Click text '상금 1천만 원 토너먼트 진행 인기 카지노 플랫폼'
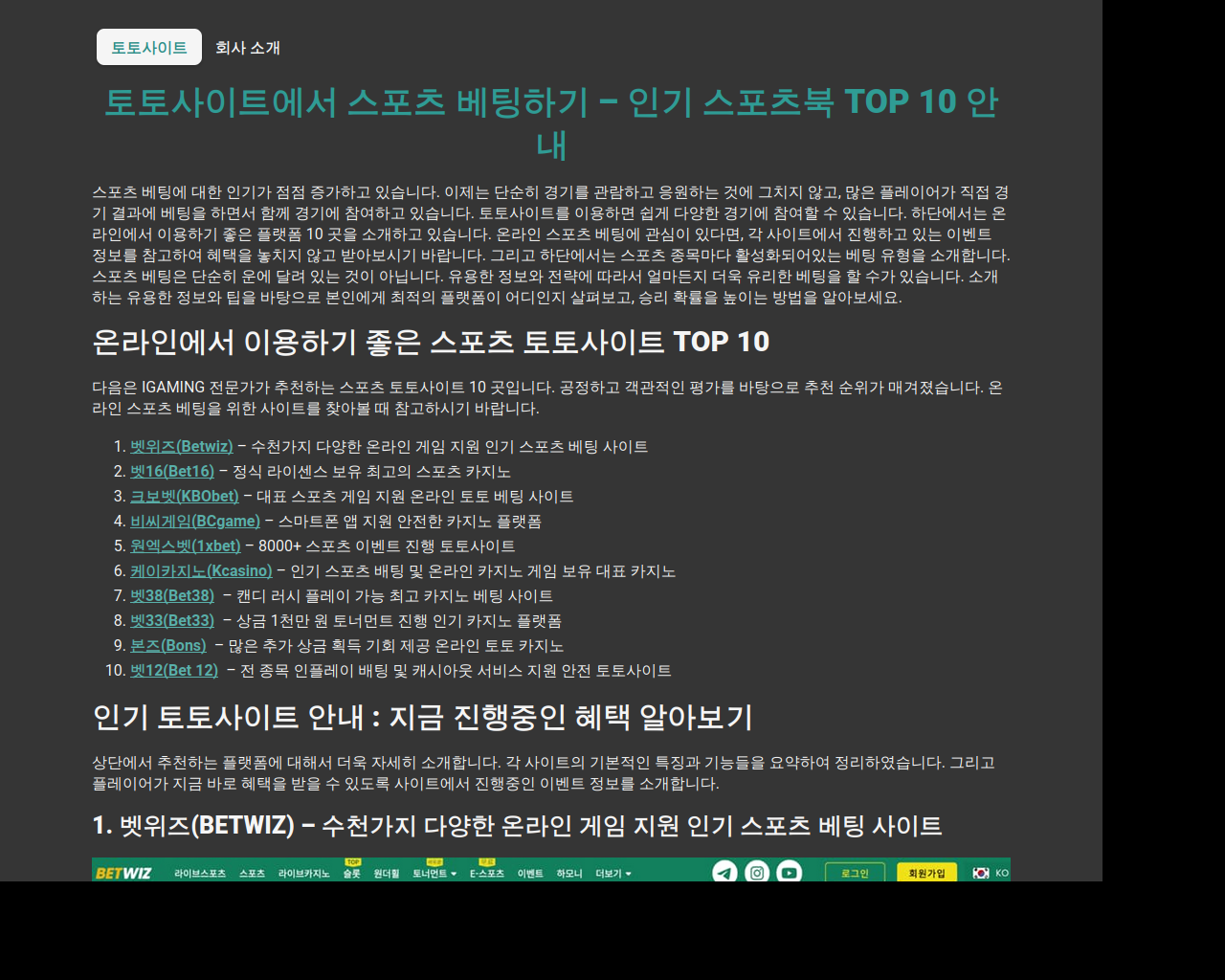 399,621
